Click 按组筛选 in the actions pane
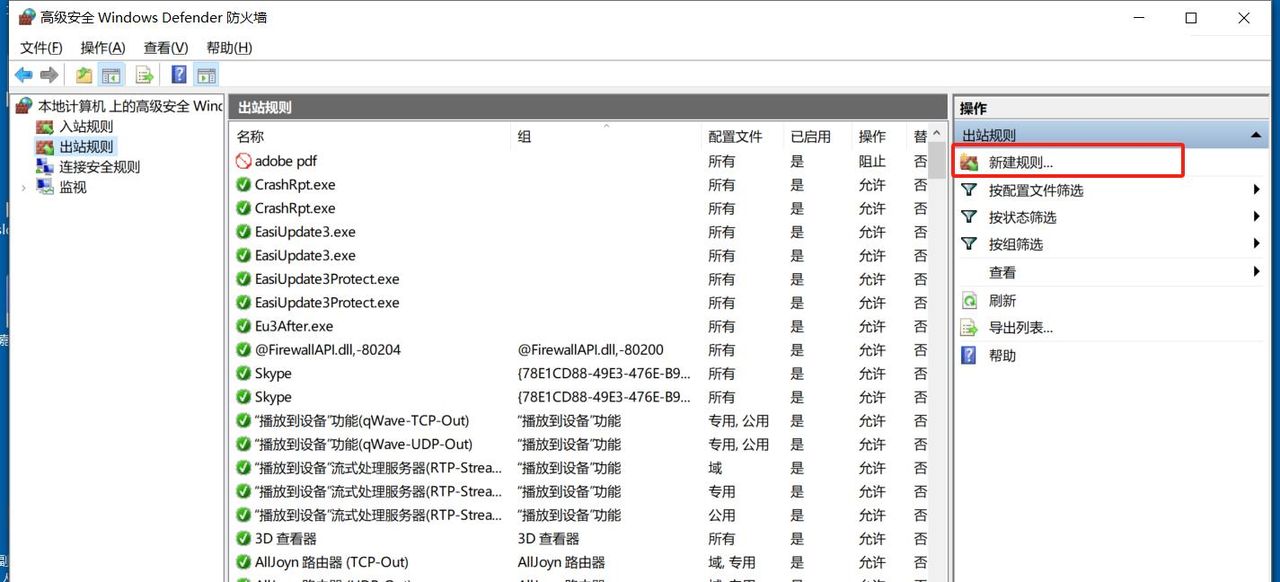This screenshot has width=1280, height=582. pyautogui.click(x=1016, y=244)
